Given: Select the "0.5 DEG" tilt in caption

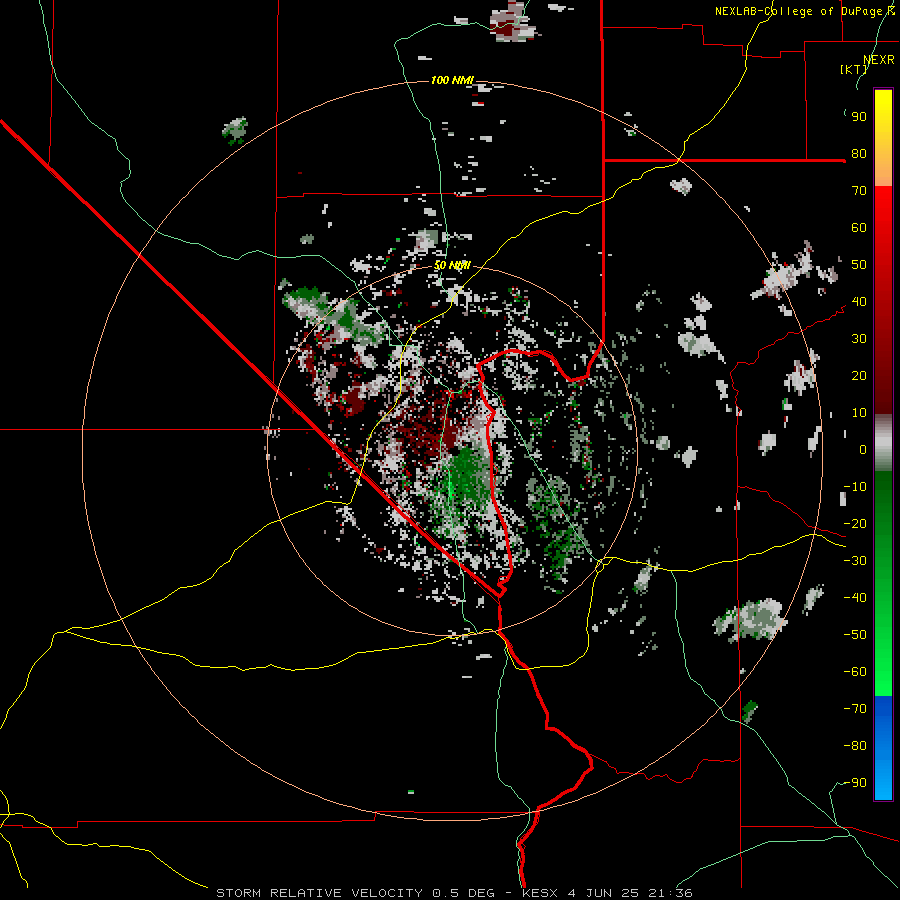Looking at the screenshot, I should coord(464,893).
